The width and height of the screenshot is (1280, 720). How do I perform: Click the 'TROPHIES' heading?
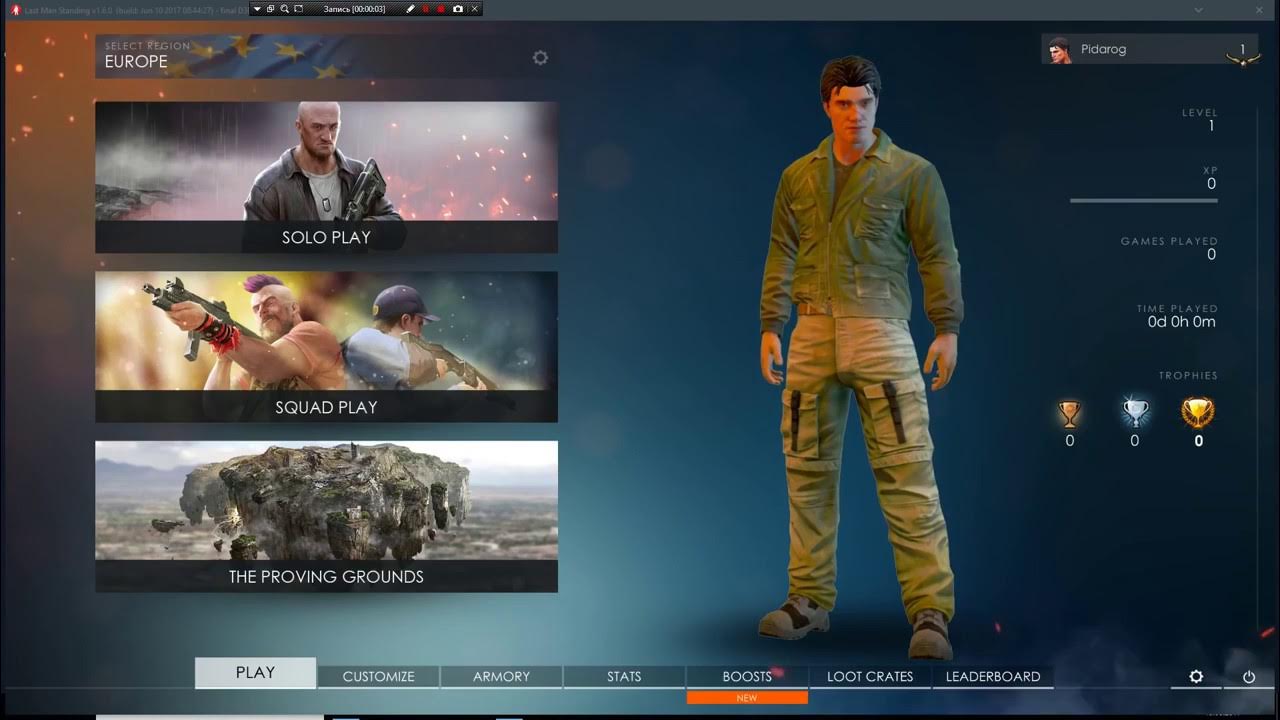pyautogui.click(x=1188, y=376)
